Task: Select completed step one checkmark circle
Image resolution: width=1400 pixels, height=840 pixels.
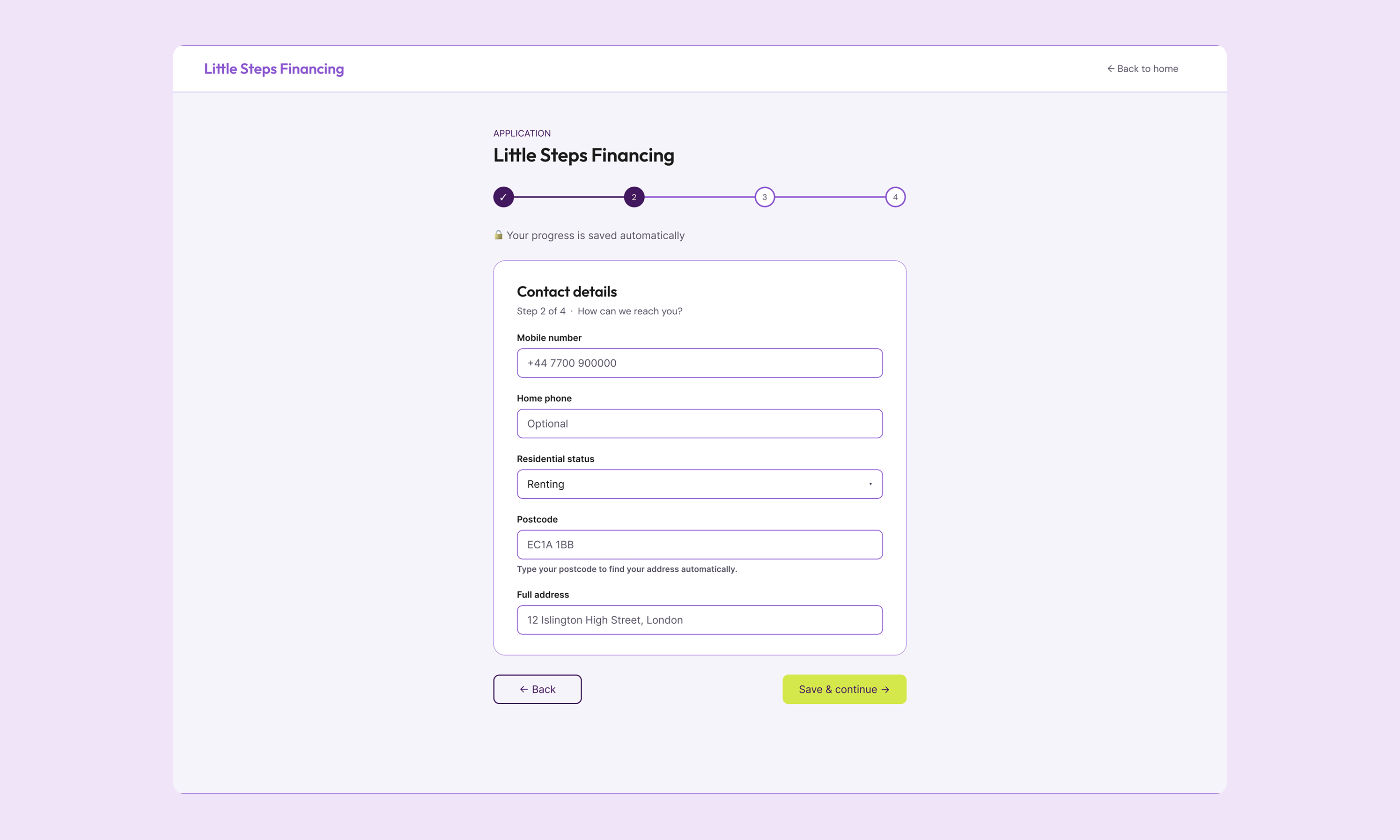Action: coord(503,197)
